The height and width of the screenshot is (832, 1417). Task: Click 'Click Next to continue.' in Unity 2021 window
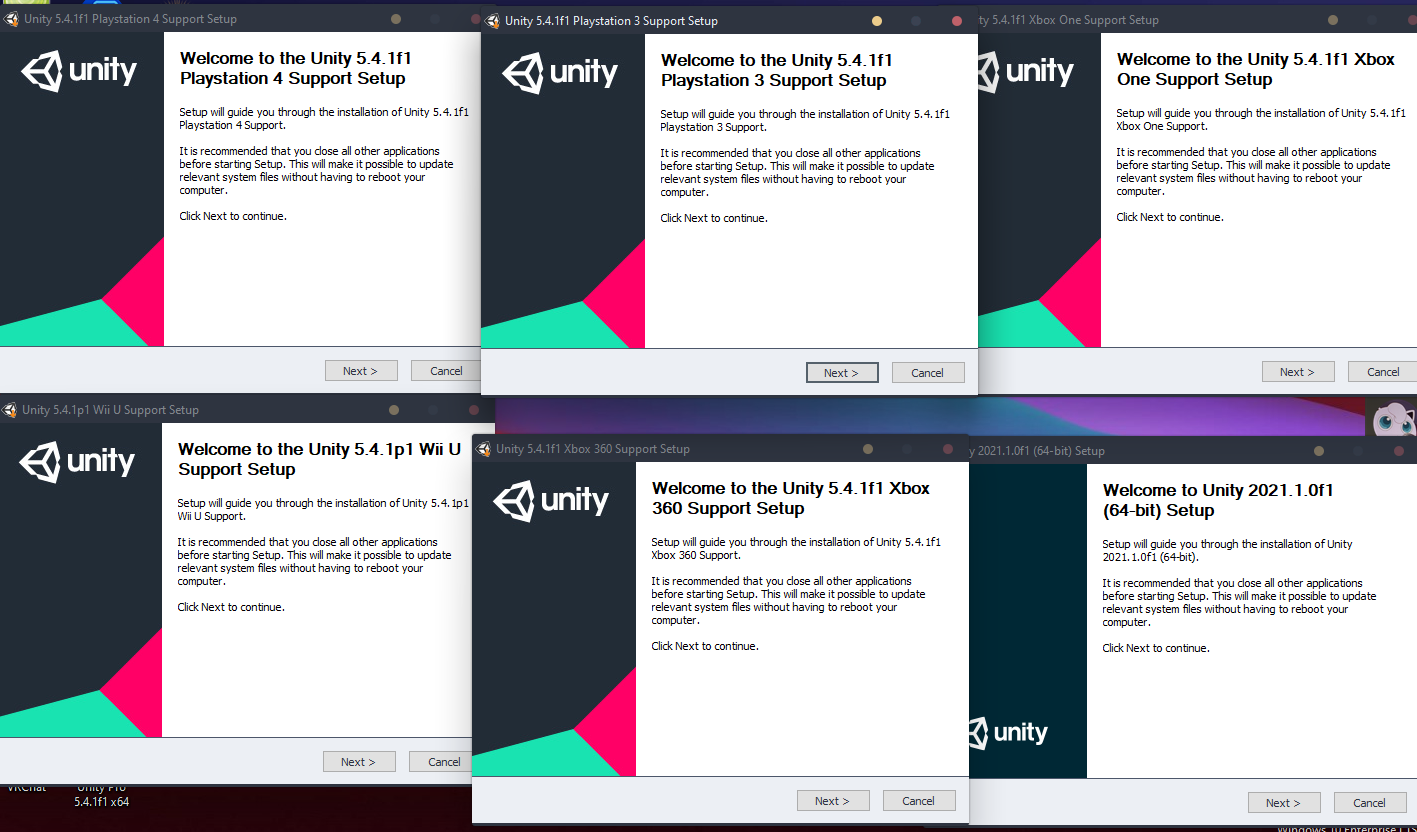click(x=1156, y=648)
